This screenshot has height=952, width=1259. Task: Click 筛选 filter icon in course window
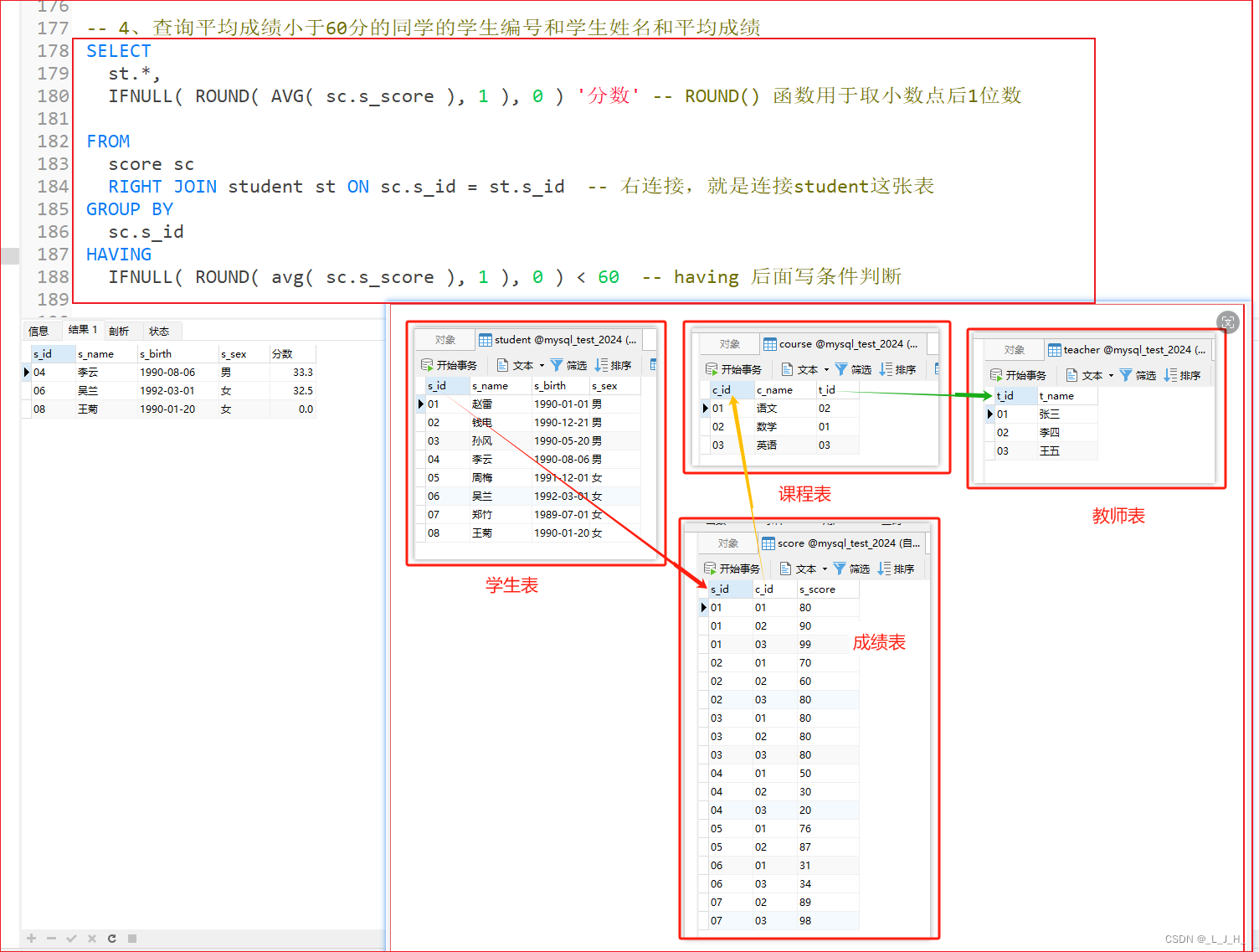[x=841, y=369]
